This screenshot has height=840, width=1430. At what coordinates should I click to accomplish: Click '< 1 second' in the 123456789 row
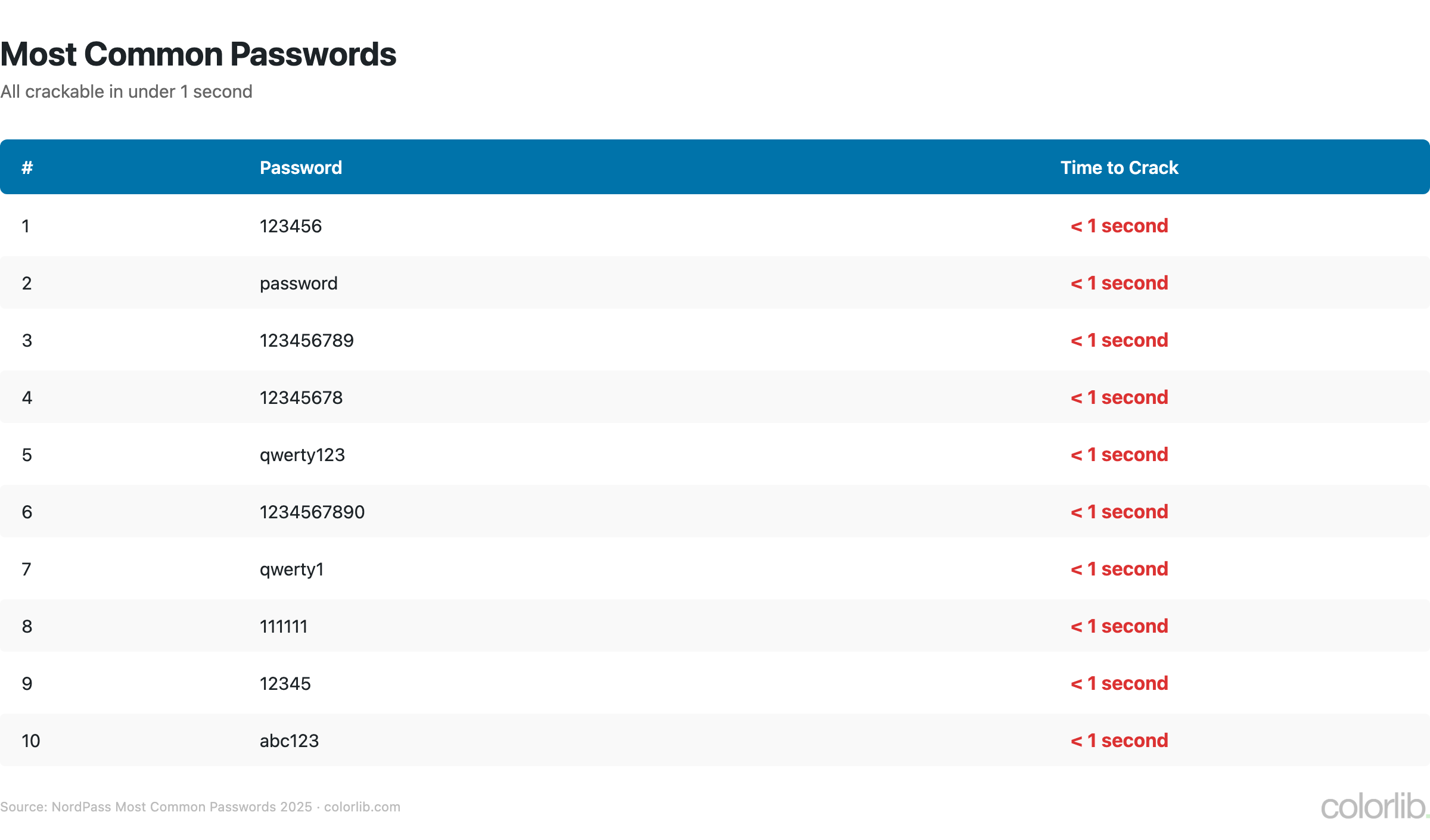pyautogui.click(x=1120, y=341)
